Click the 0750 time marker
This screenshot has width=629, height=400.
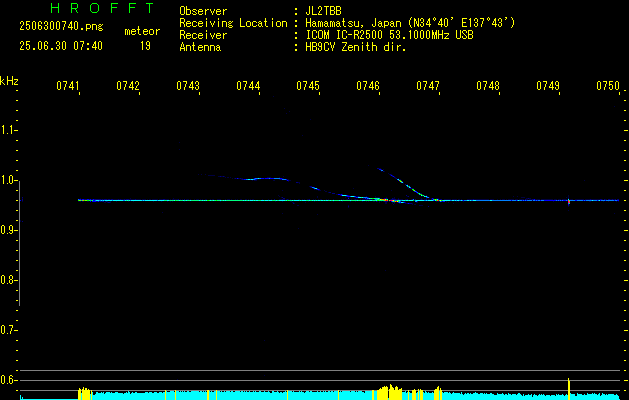608,86
